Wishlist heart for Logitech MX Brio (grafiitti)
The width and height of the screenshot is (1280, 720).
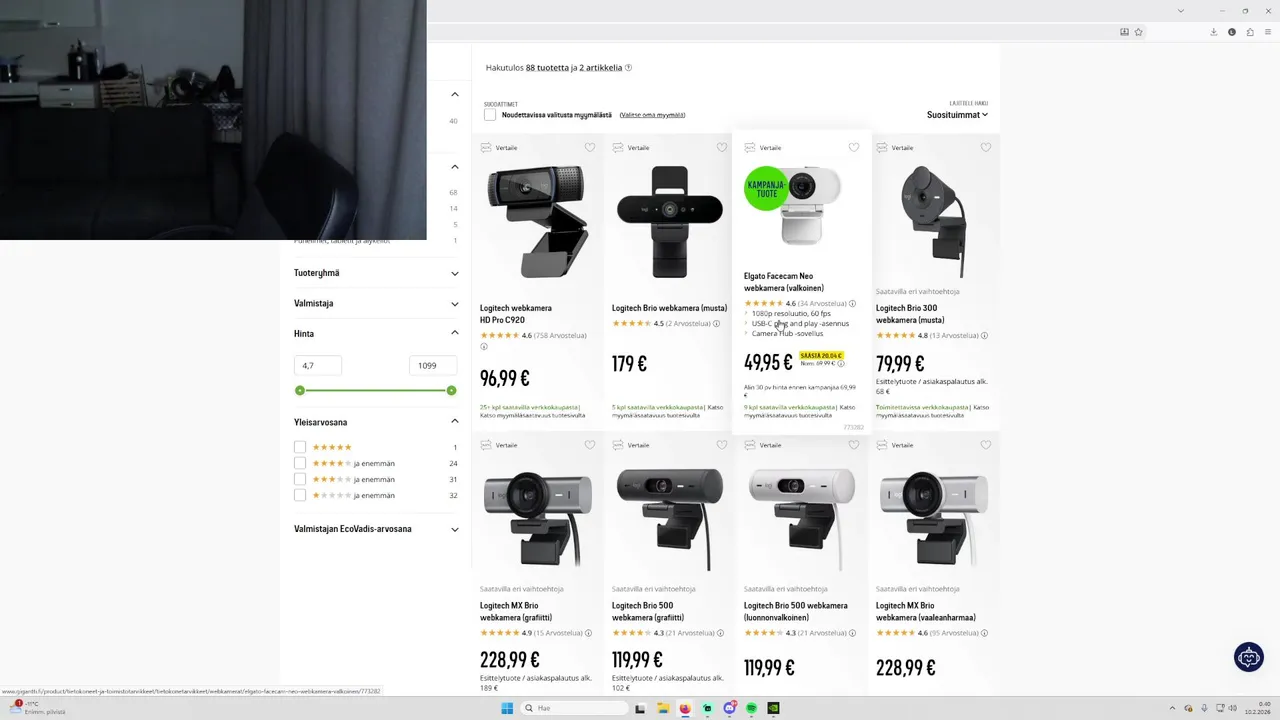pos(590,445)
